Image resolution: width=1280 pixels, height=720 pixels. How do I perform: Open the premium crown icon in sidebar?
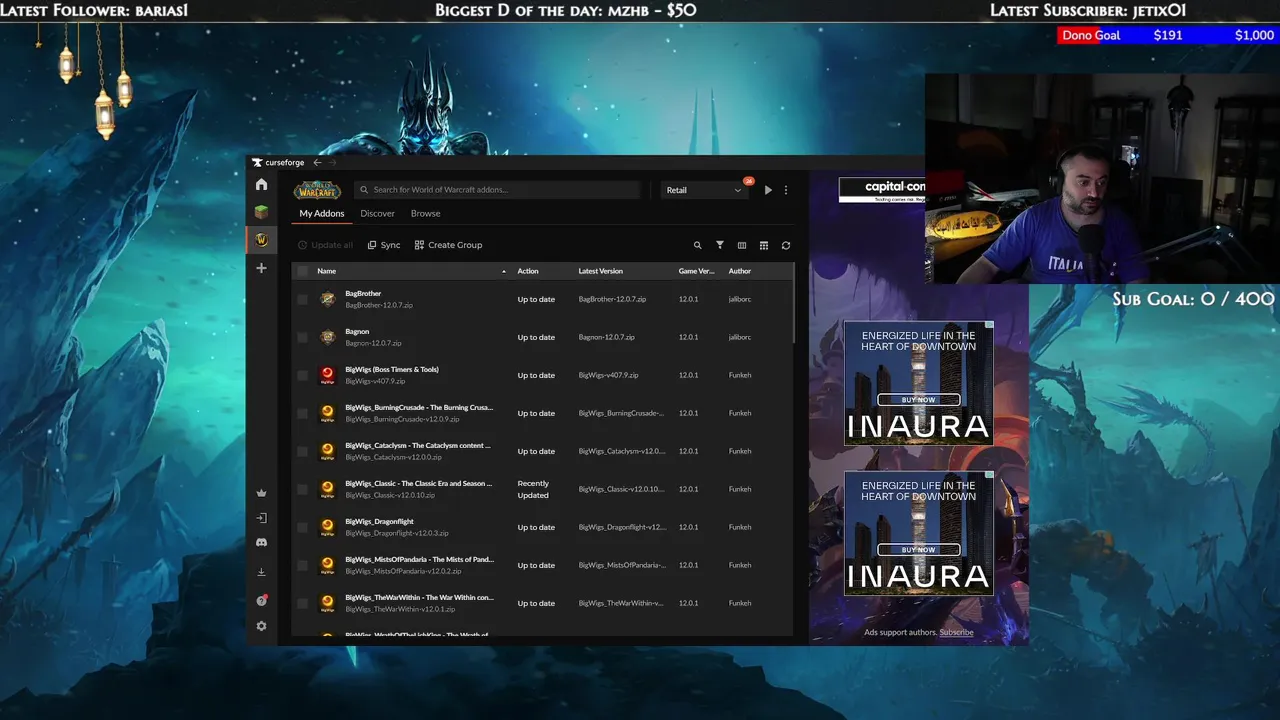click(261, 493)
